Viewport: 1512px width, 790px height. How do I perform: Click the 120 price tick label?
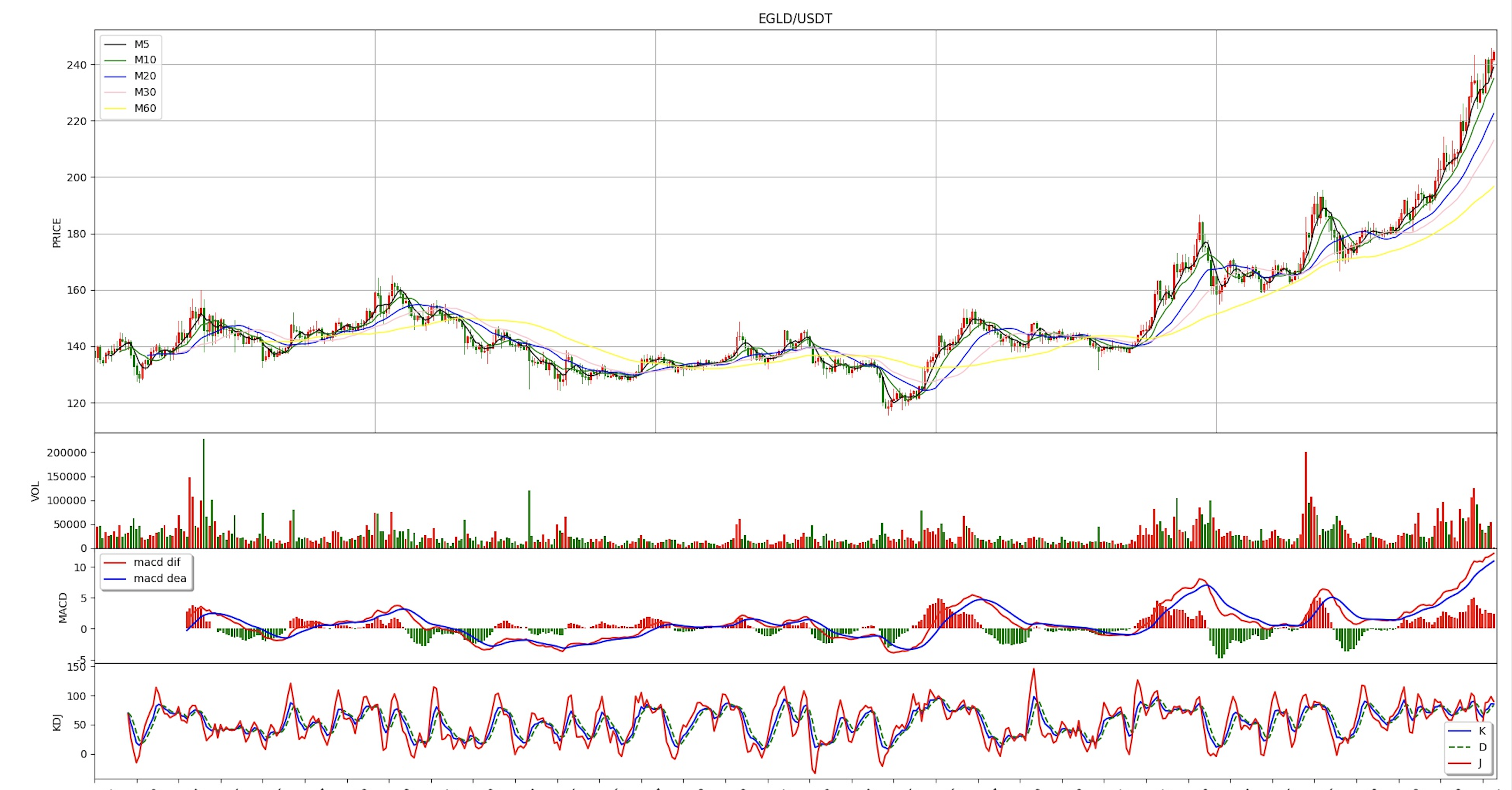coord(77,404)
